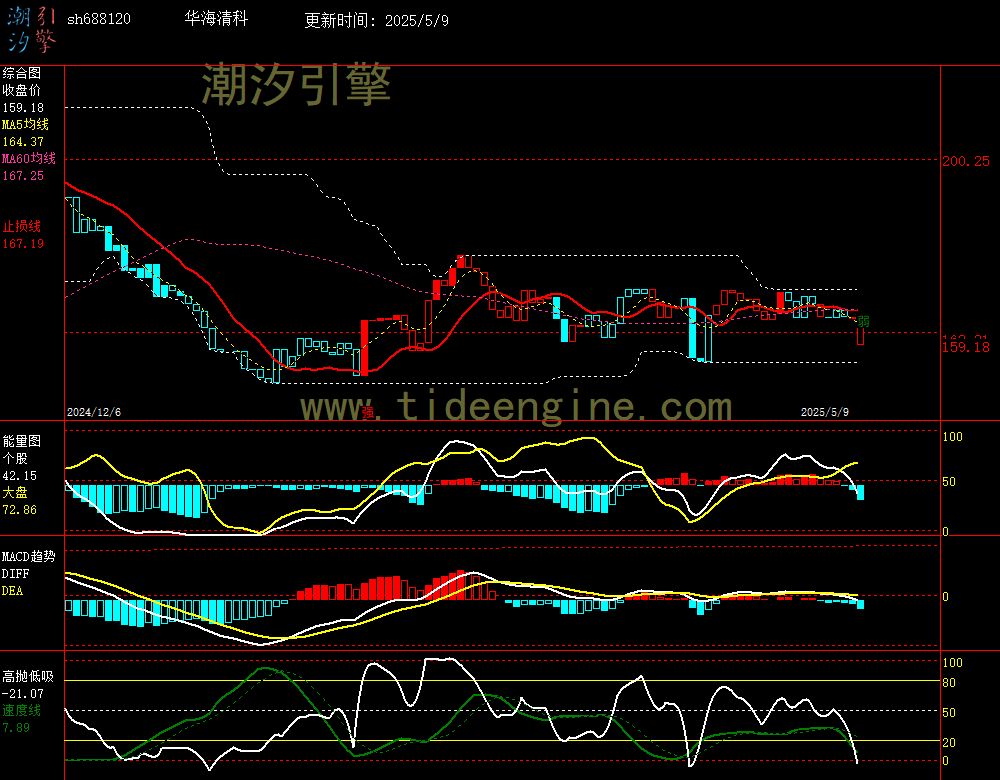Viewport: 1000px width, 780px height.
Task: Click the 200.25 price on the right axis
Action: [x=966, y=161]
